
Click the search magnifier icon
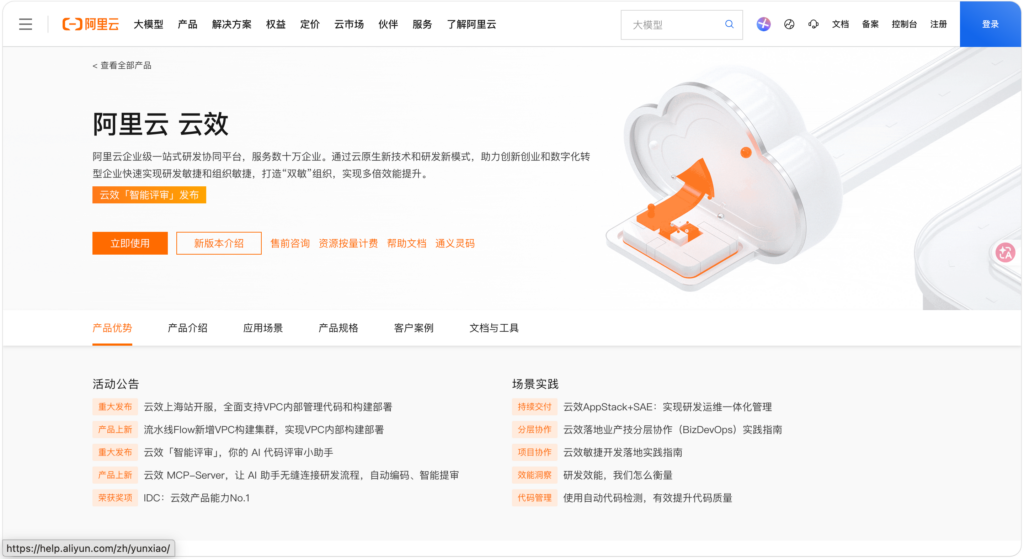click(x=729, y=24)
